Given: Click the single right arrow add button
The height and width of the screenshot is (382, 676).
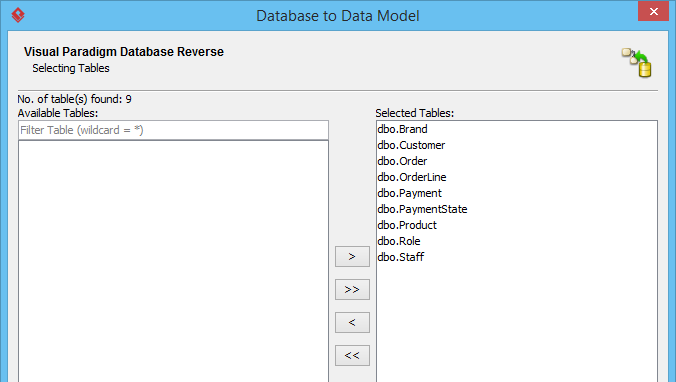Looking at the screenshot, I should click(x=352, y=257).
